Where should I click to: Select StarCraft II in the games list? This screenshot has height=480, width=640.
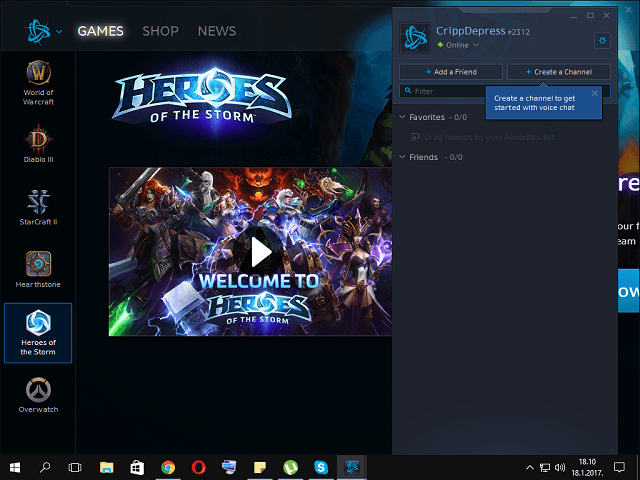38,208
